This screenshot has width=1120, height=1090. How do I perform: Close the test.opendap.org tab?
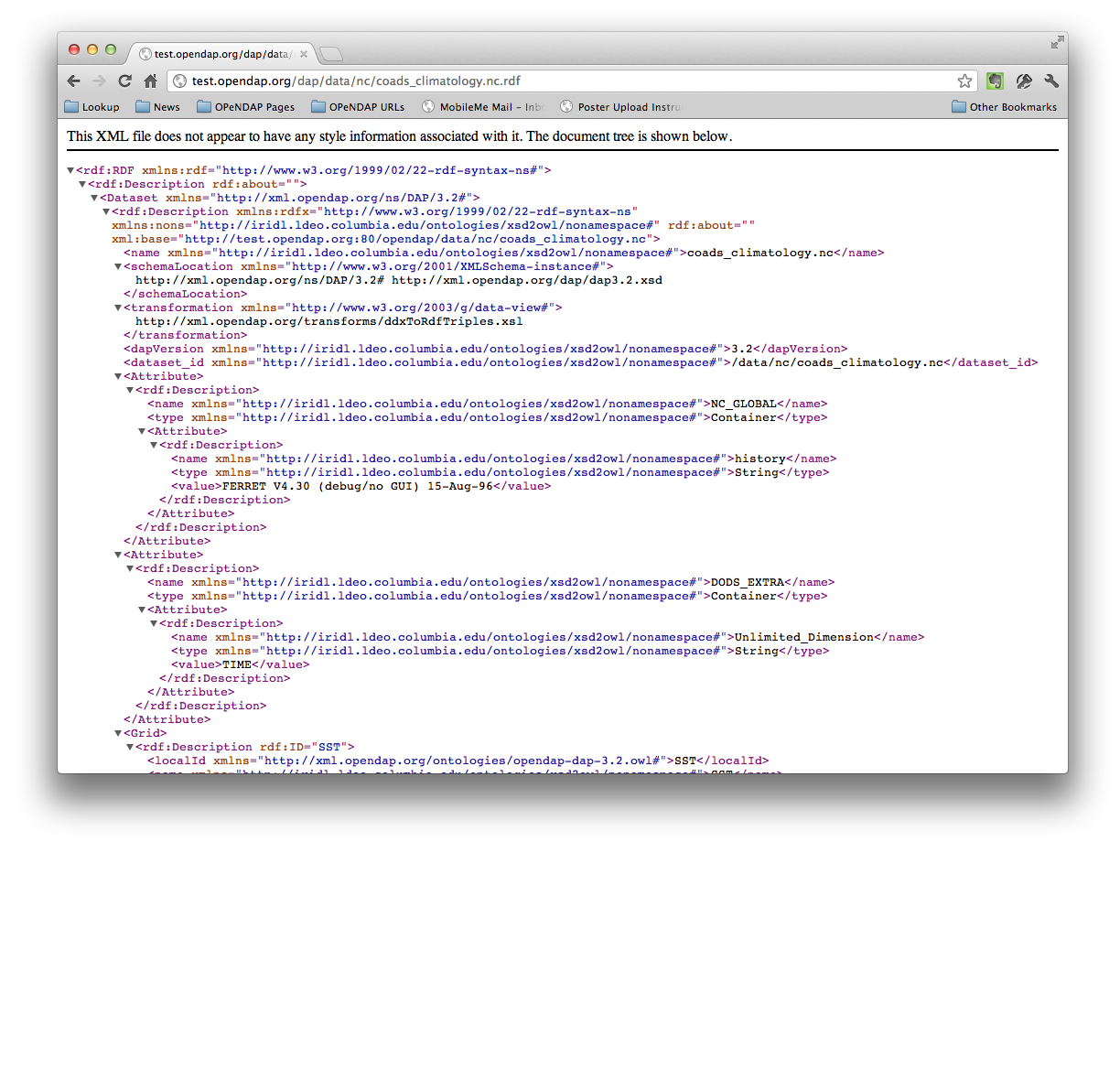(304, 54)
